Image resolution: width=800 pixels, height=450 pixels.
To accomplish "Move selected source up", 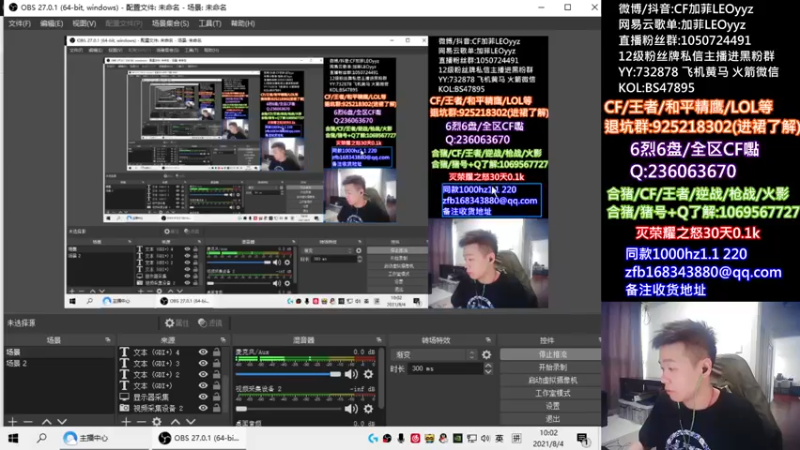I will [175, 422].
